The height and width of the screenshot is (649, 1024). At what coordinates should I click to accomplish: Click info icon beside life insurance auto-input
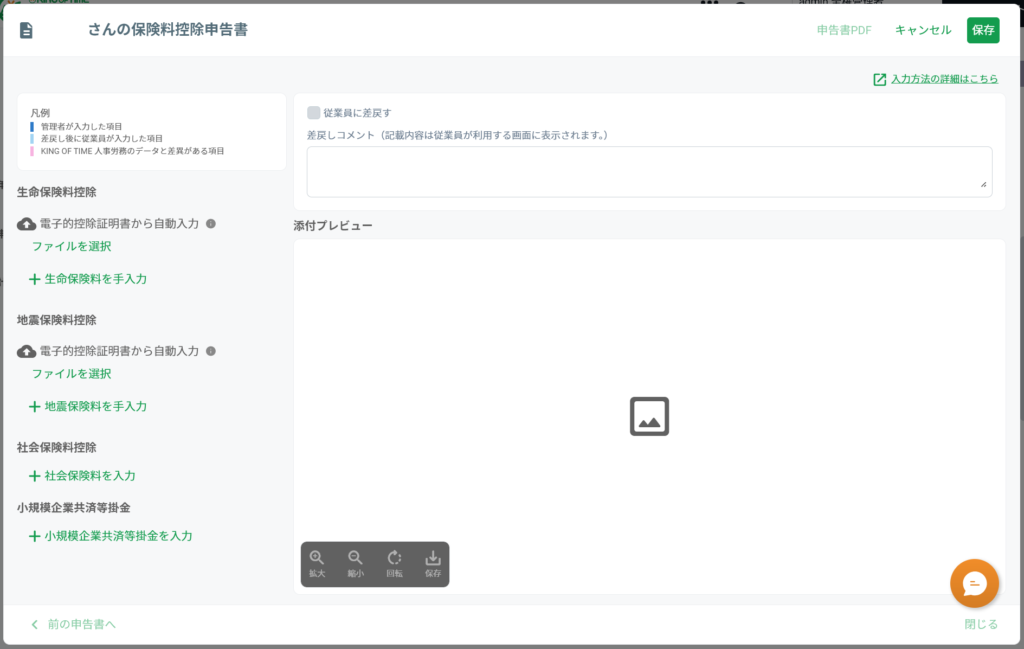click(x=211, y=224)
